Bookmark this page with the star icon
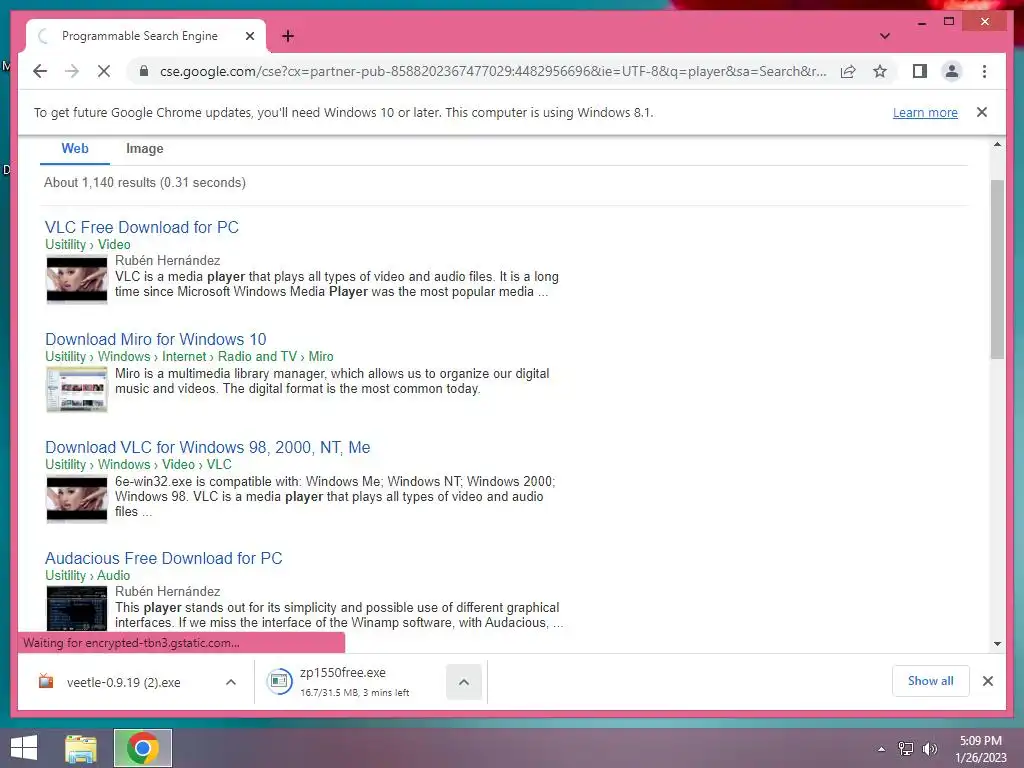Viewport: 1024px width, 768px height. tap(880, 71)
